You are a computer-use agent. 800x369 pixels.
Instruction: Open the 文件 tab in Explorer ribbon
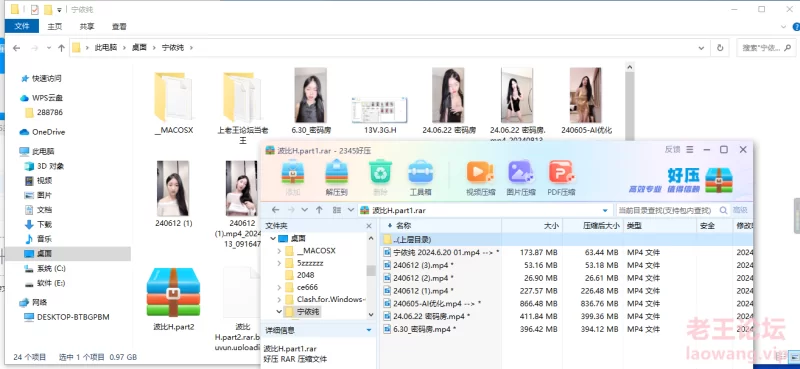pyautogui.click(x=22, y=26)
